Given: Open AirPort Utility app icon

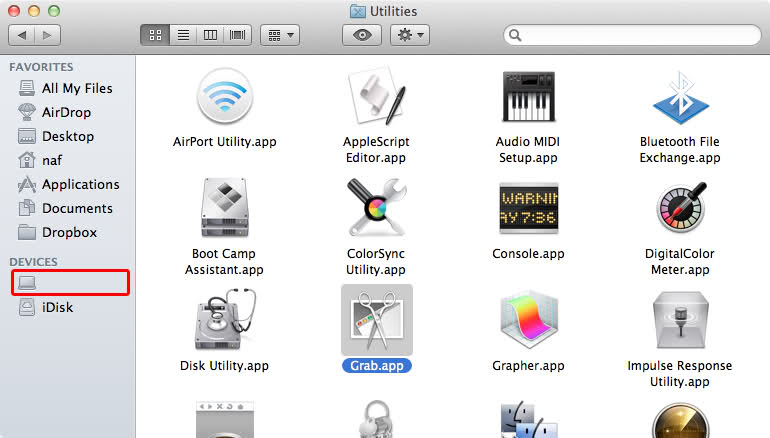Looking at the screenshot, I should coord(225,97).
